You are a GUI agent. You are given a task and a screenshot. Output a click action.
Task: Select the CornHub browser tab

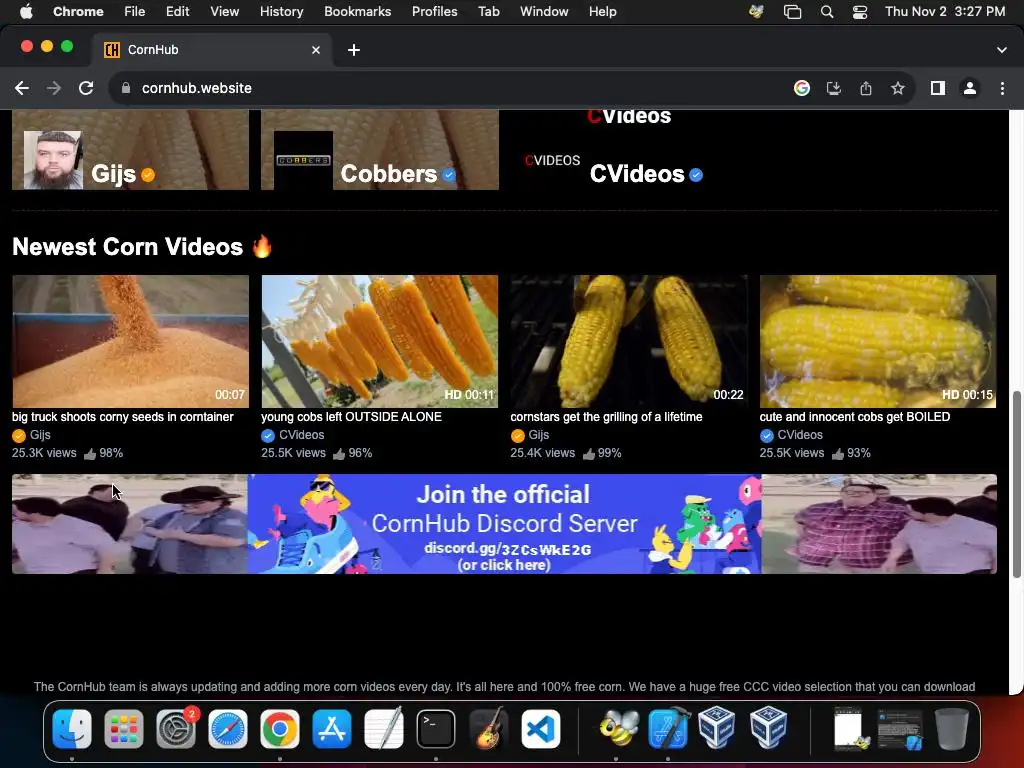tap(212, 50)
